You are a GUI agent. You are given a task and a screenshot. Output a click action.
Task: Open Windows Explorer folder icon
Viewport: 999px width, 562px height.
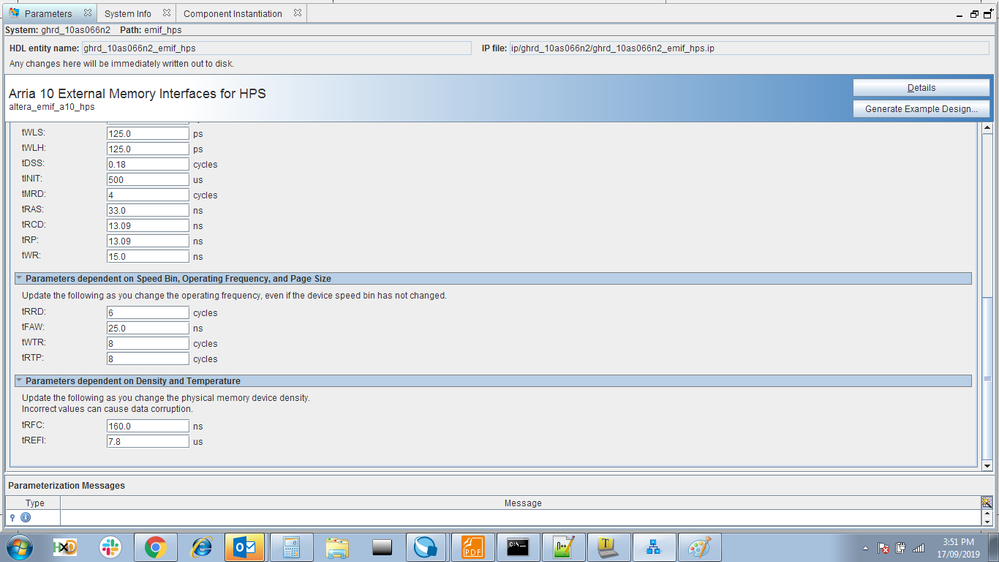(336, 547)
